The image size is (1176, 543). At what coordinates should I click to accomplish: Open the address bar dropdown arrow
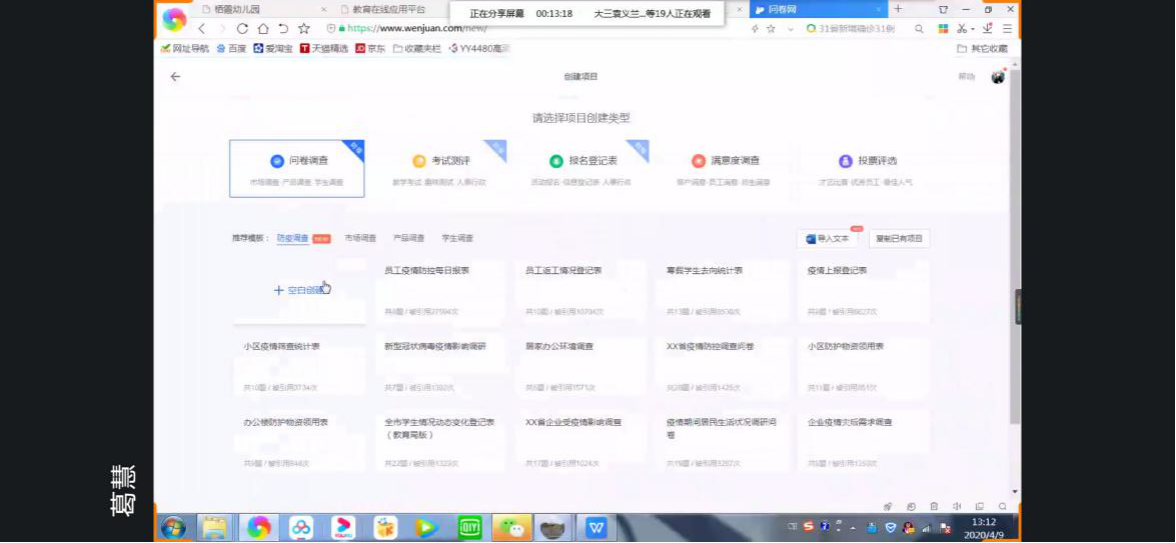[x=790, y=28]
